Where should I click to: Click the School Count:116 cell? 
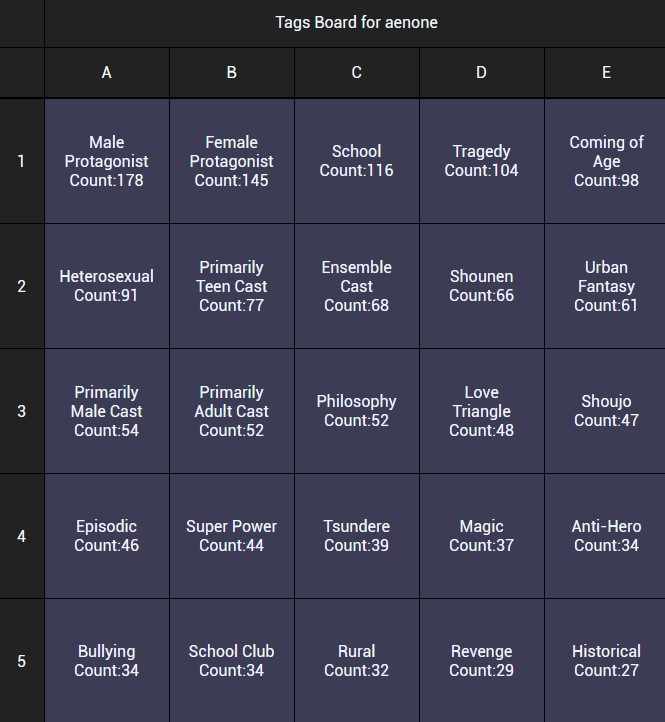356,161
